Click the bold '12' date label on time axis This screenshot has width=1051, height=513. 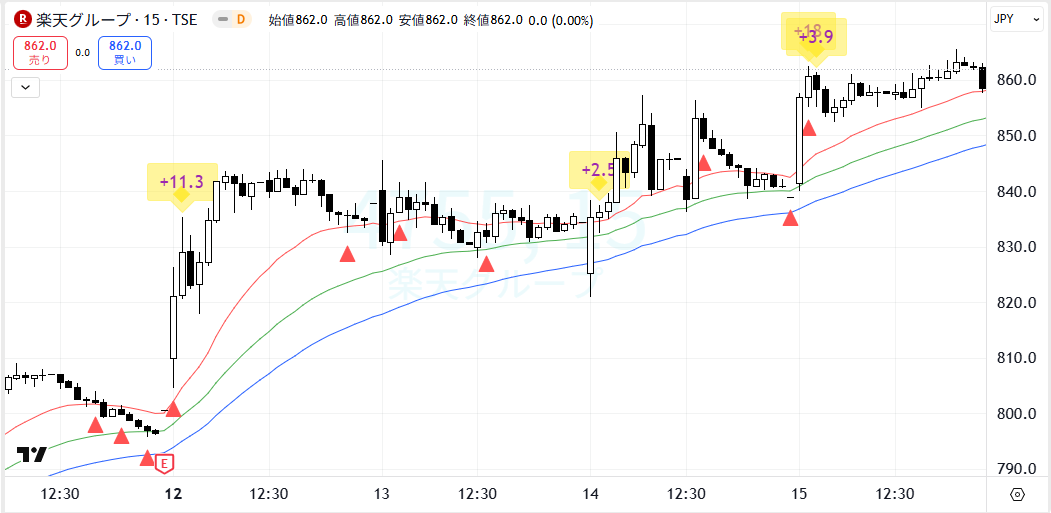coord(174,494)
